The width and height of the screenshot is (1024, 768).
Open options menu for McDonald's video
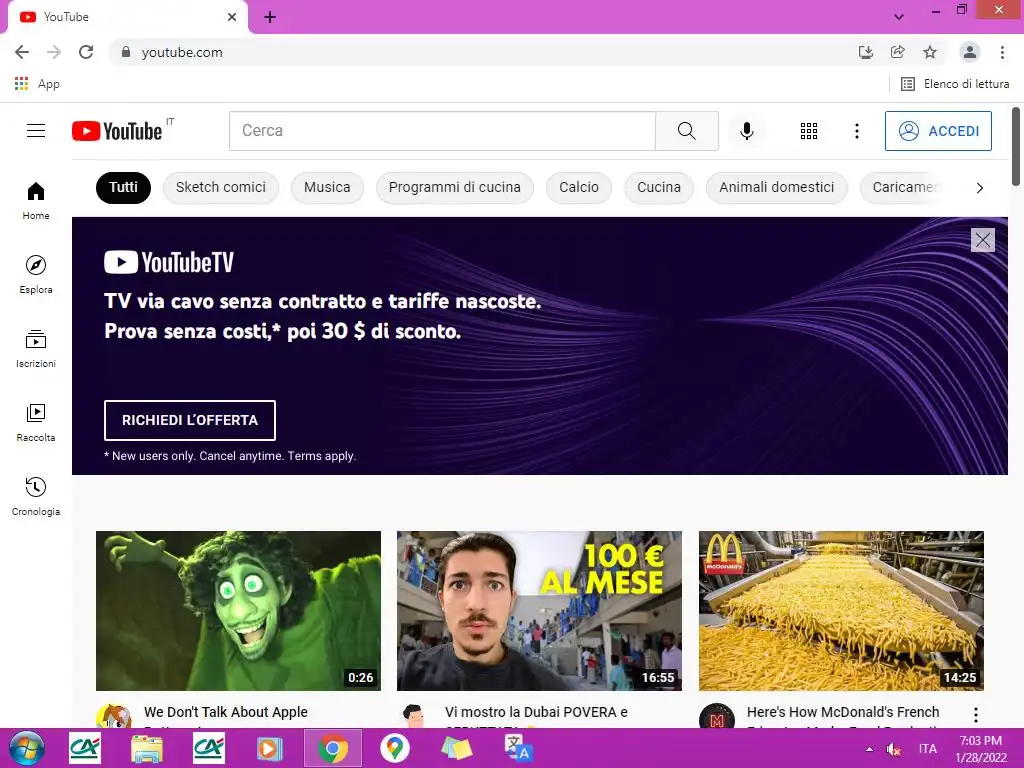976,715
